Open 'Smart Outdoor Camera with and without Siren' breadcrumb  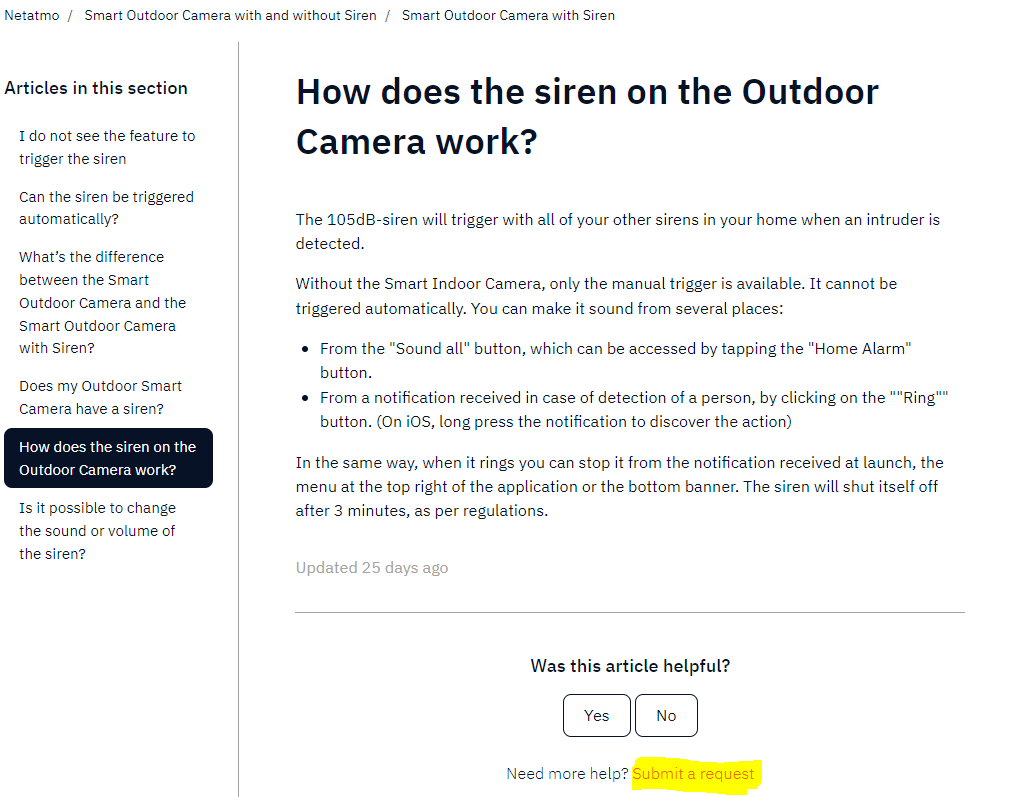[230, 15]
